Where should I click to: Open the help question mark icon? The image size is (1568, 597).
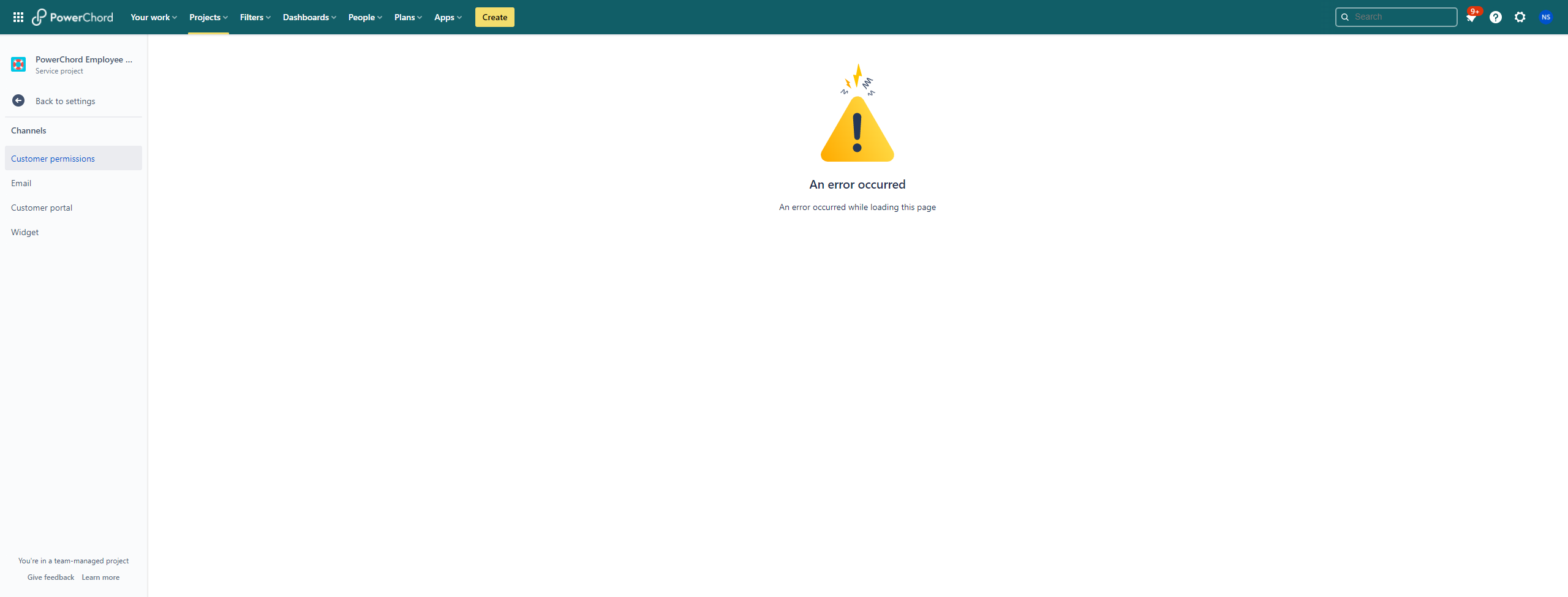click(x=1496, y=17)
